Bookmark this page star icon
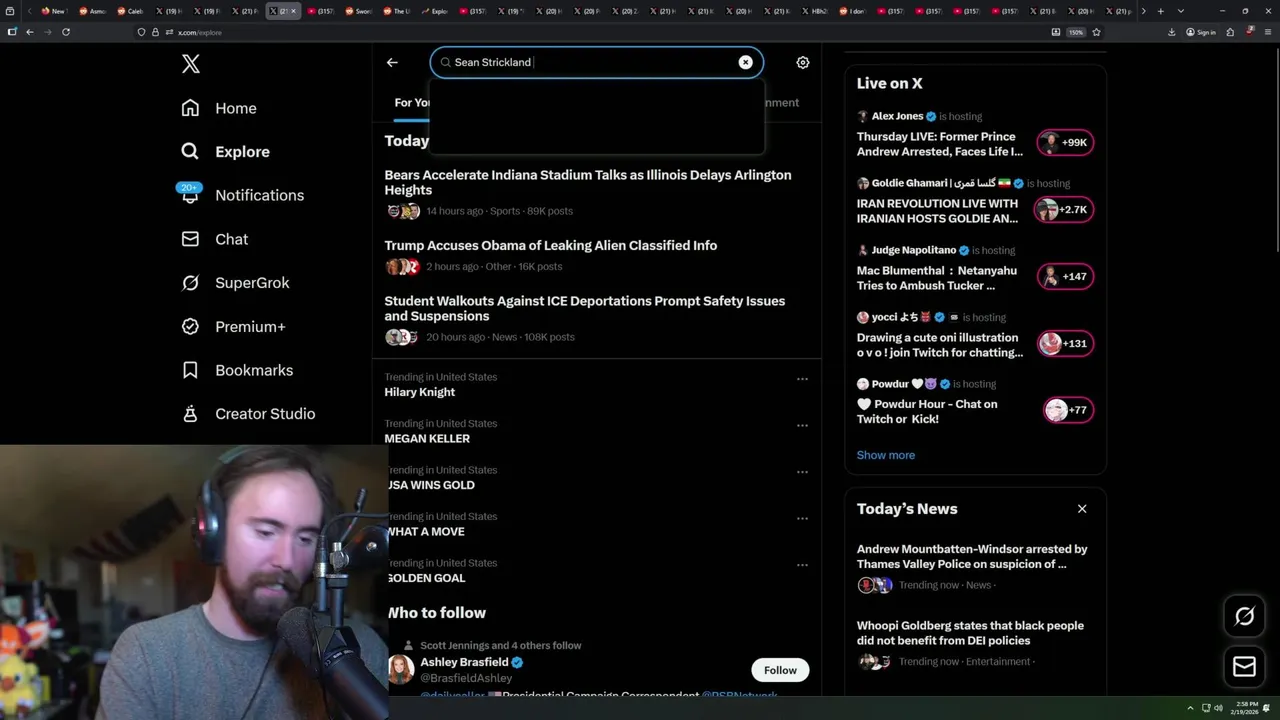 pyautogui.click(x=1096, y=32)
